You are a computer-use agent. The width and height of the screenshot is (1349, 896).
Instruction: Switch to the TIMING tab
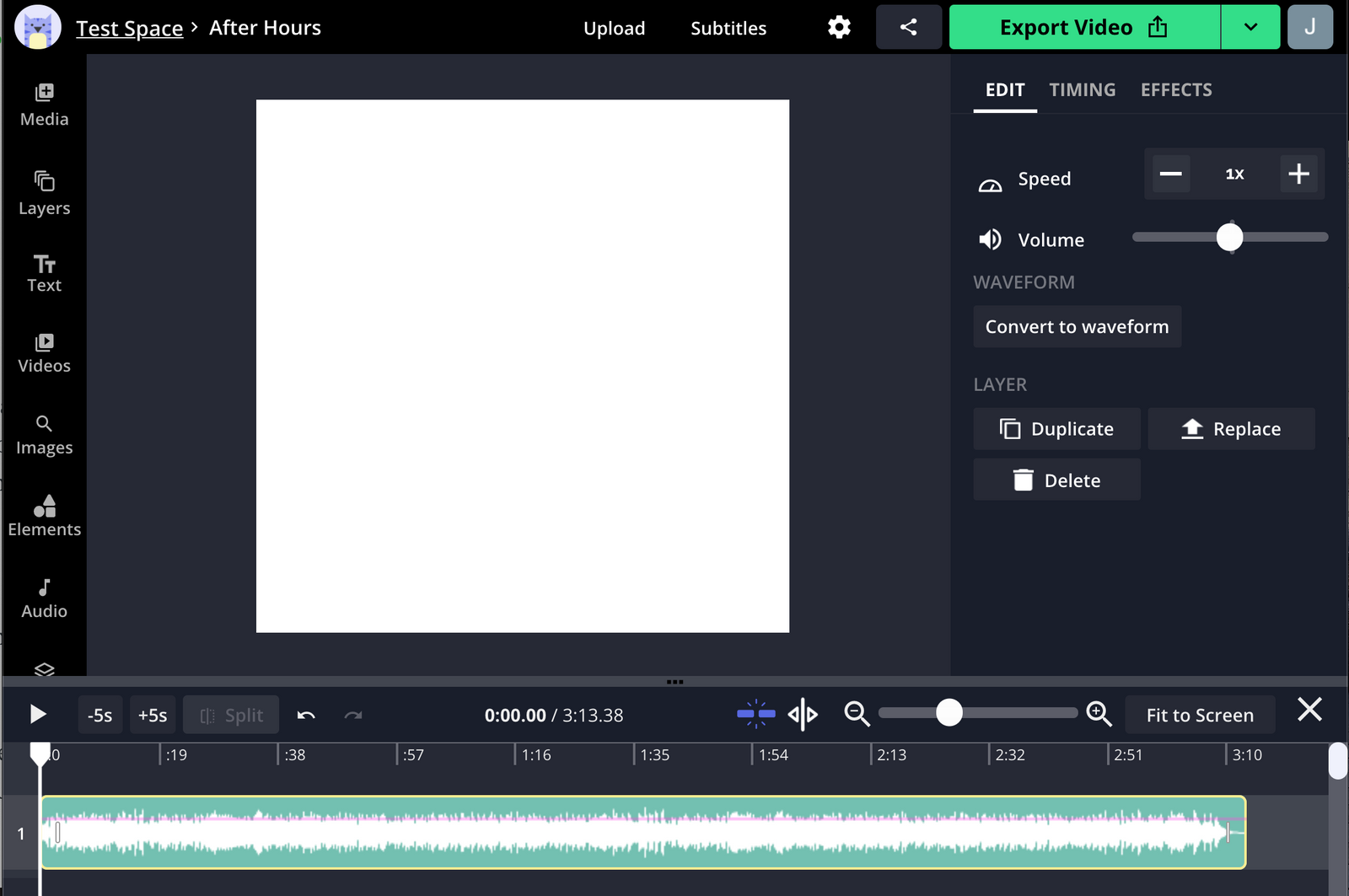coord(1082,89)
